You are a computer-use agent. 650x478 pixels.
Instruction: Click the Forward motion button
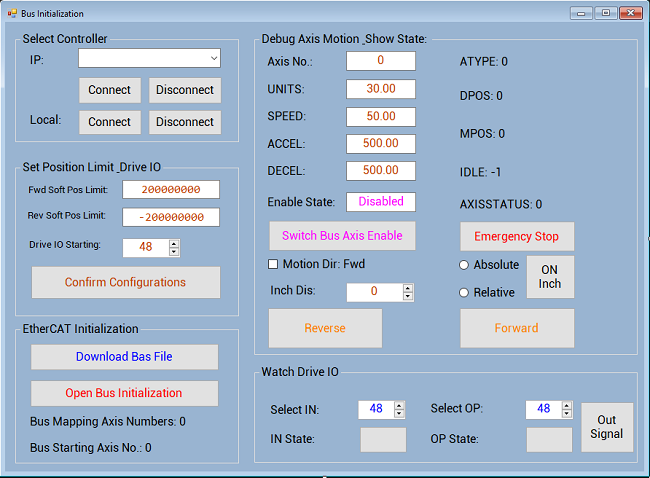[517, 328]
